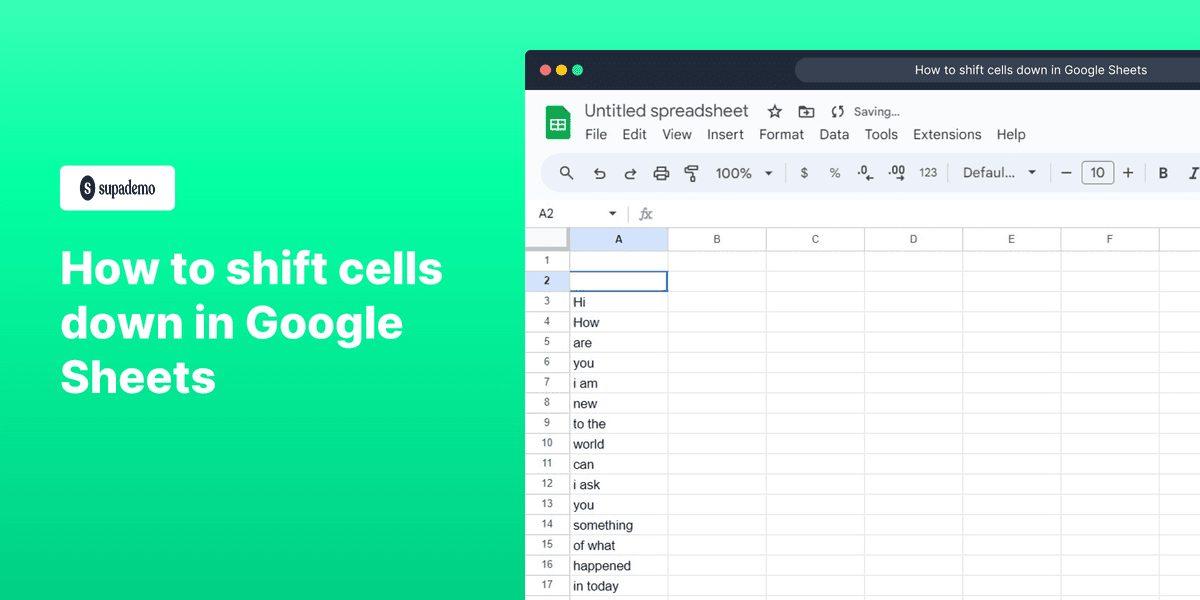Open more number formats with 123 button
This screenshot has height=600, width=1200.
(x=927, y=172)
